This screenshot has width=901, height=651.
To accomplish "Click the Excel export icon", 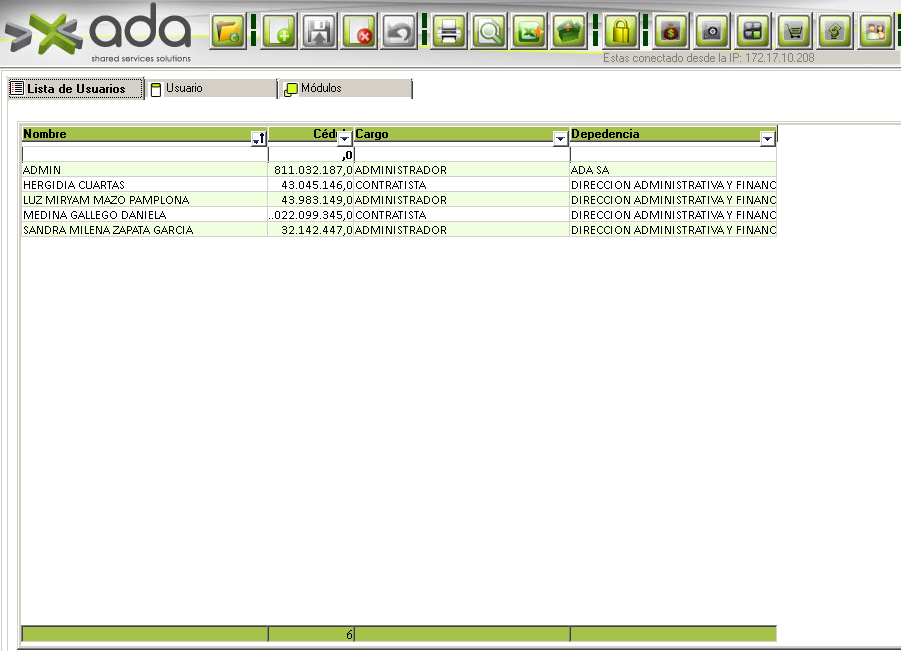I will [530, 32].
